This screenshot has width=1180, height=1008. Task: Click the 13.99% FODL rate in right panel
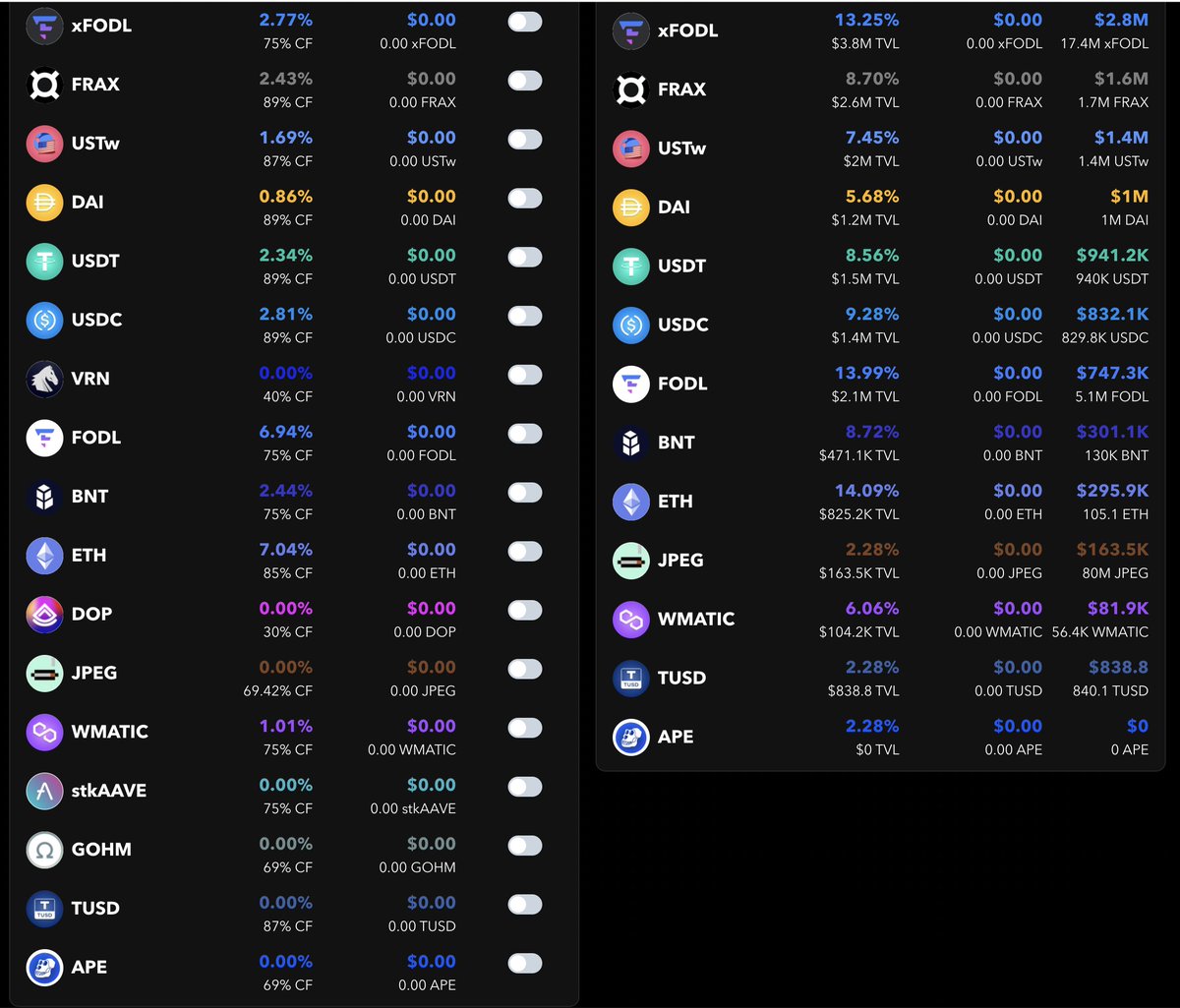click(x=866, y=373)
